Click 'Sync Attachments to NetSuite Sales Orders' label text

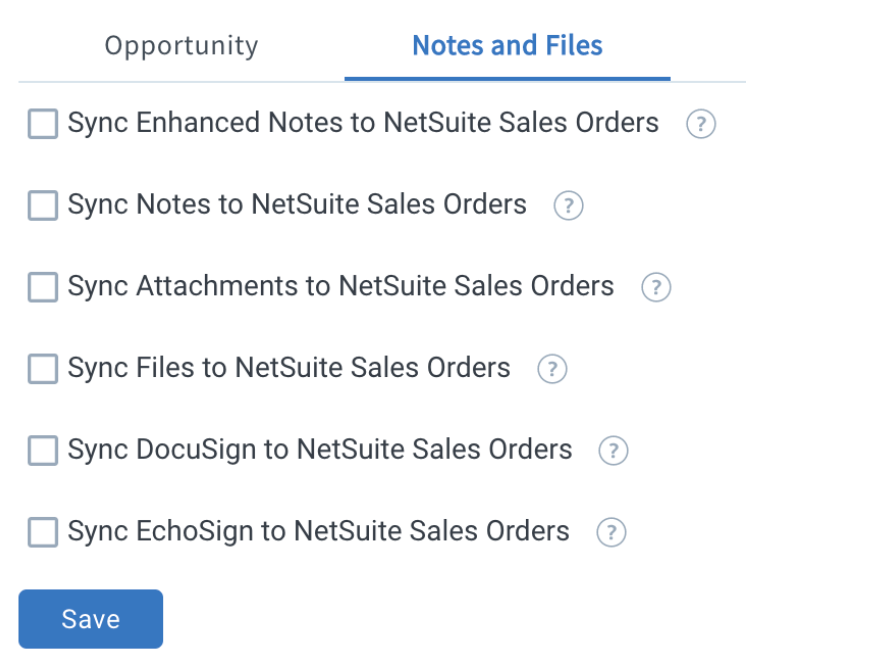(341, 287)
